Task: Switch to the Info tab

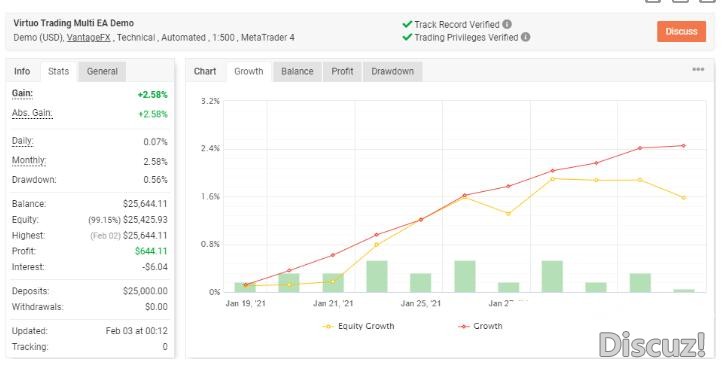Action: point(22,71)
